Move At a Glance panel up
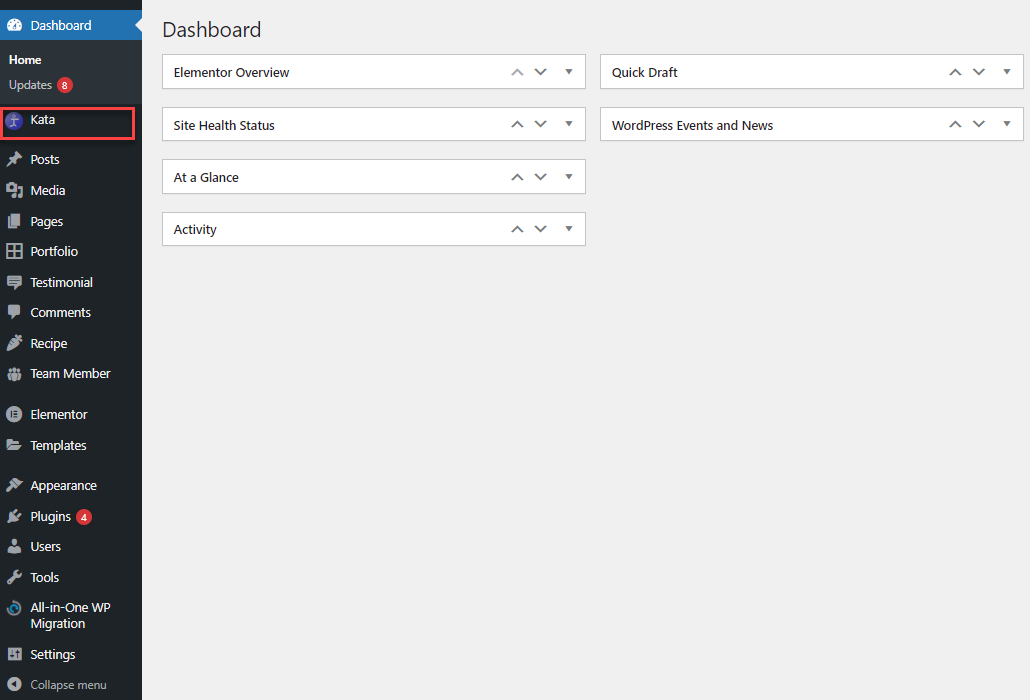1030x700 pixels. (517, 177)
